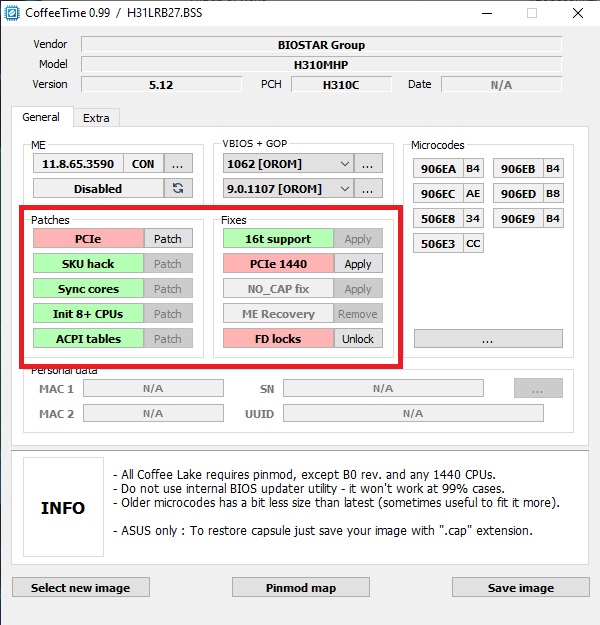This screenshot has width=600, height=625.
Task: Click the Patch button for Init 8+ CPUs
Action: coord(168,314)
